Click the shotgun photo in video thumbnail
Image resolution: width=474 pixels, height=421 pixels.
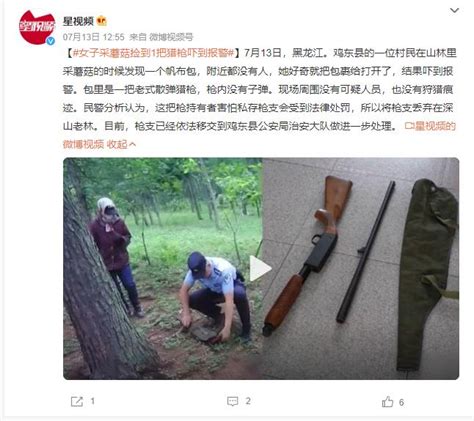pyautogui.click(x=360, y=268)
